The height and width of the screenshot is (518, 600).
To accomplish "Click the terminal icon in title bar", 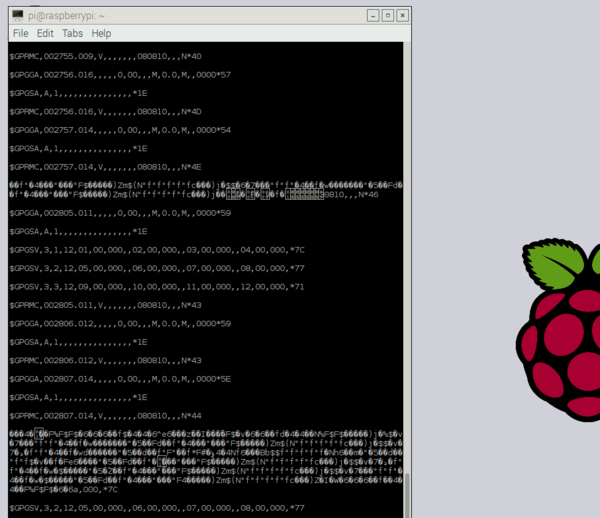I will (18, 16).
